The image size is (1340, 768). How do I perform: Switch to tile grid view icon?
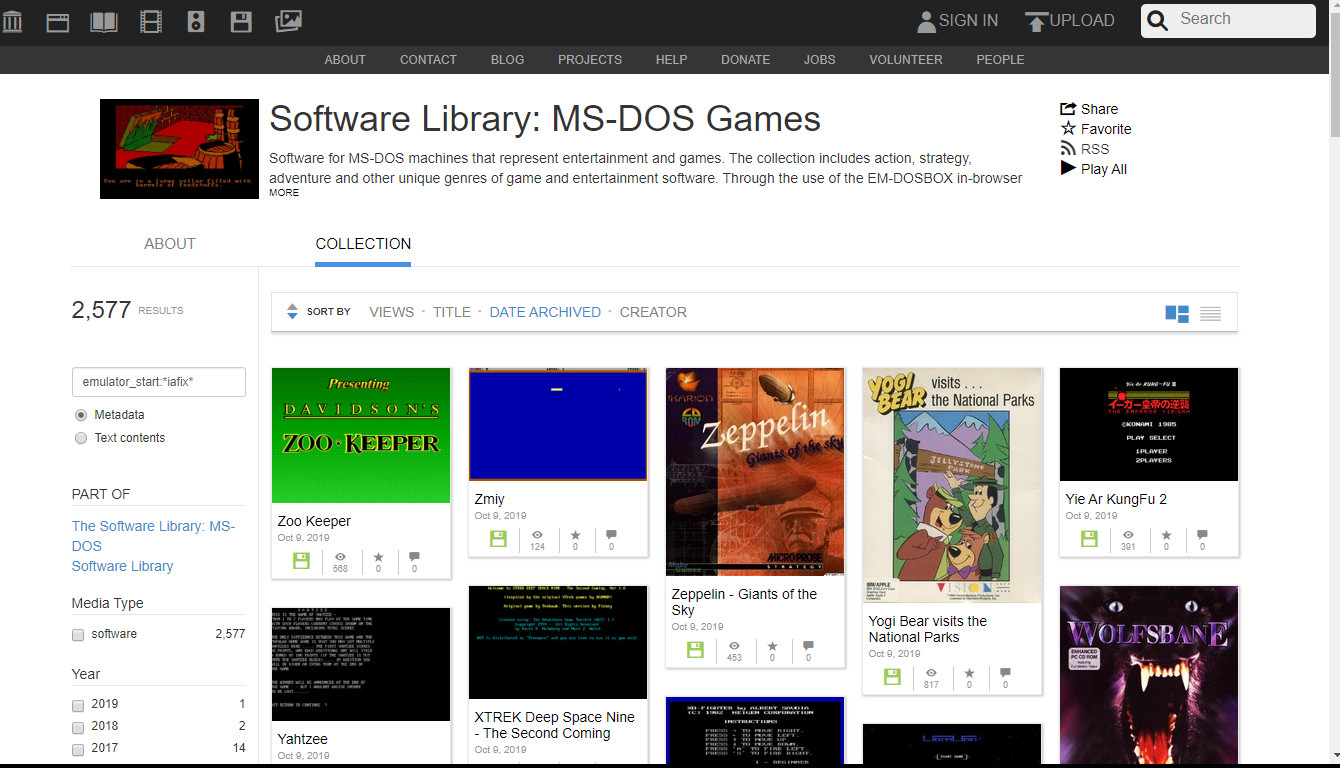(x=1177, y=314)
